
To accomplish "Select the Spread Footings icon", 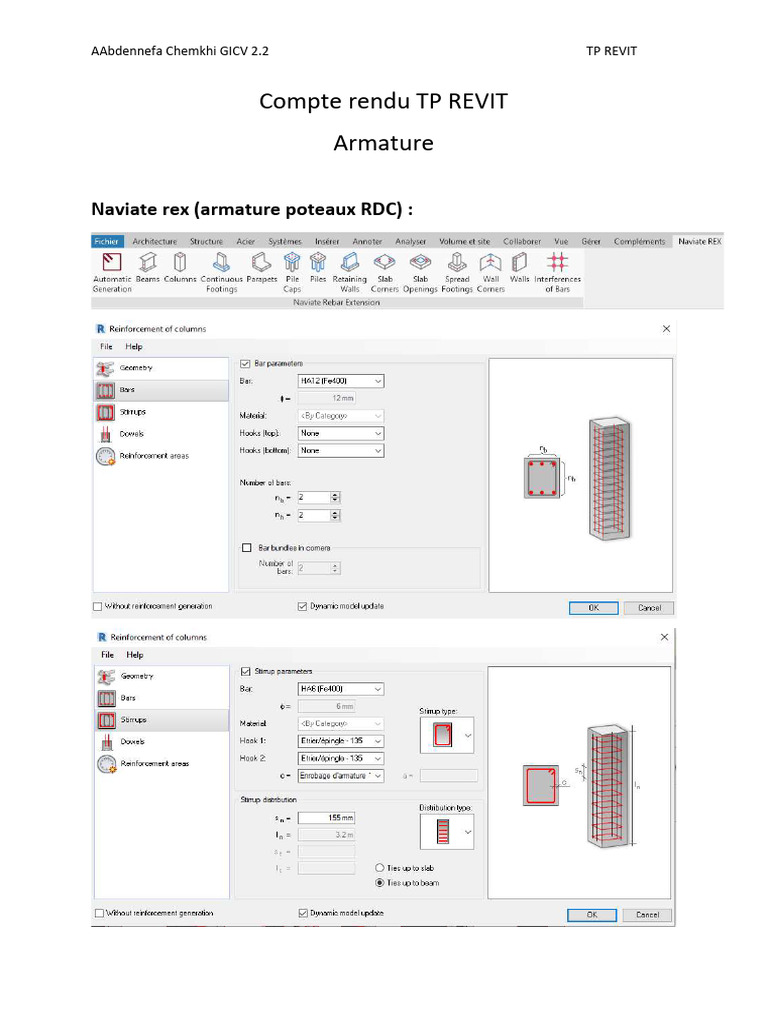I will [x=456, y=272].
